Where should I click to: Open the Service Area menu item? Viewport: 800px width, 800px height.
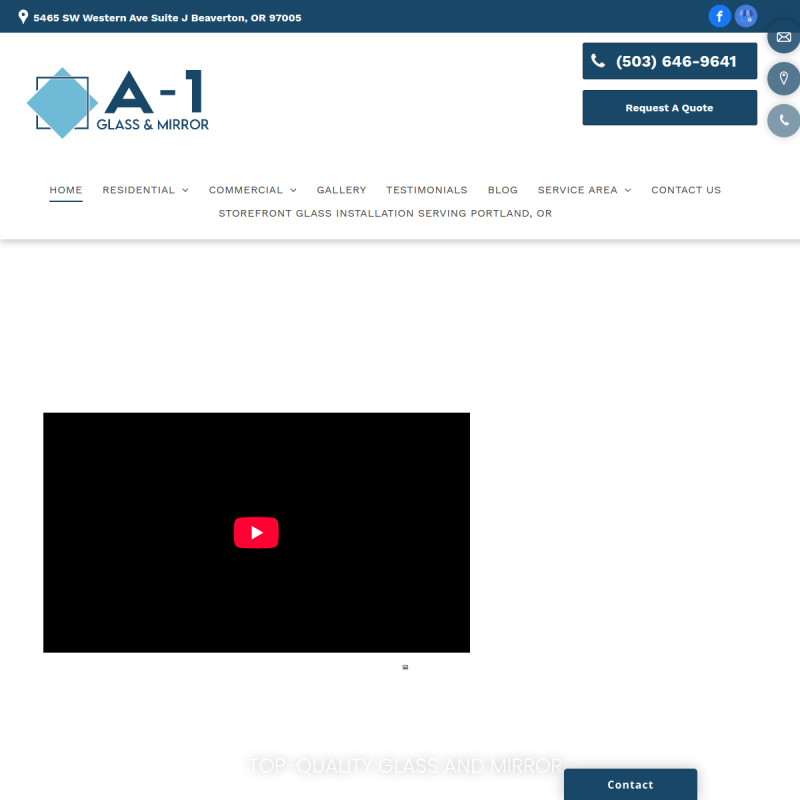click(x=578, y=190)
